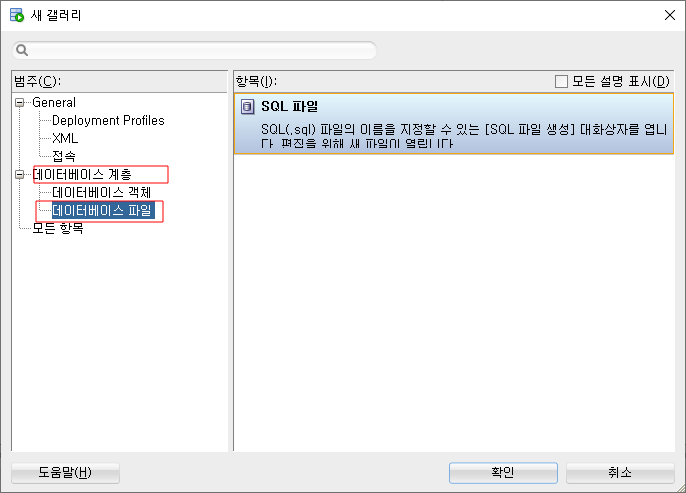Select the 접속 category
The width and height of the screenshot is (686, 493).
tap(64, 156)
